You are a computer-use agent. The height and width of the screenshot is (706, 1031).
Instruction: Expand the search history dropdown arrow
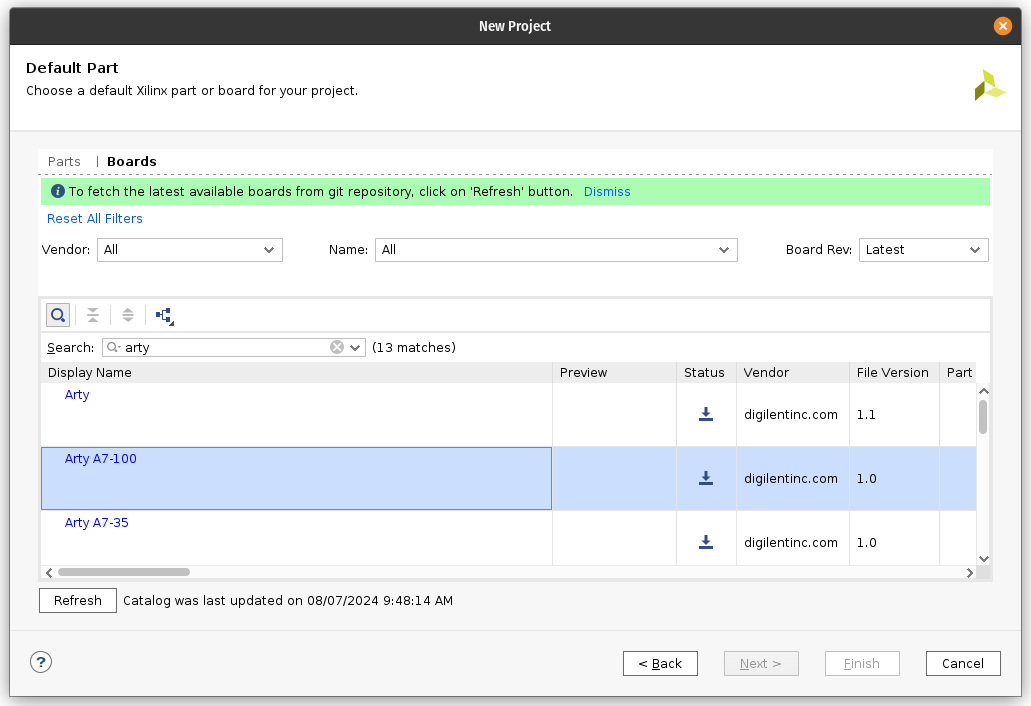pyautogui.click(x=355, y=348)
